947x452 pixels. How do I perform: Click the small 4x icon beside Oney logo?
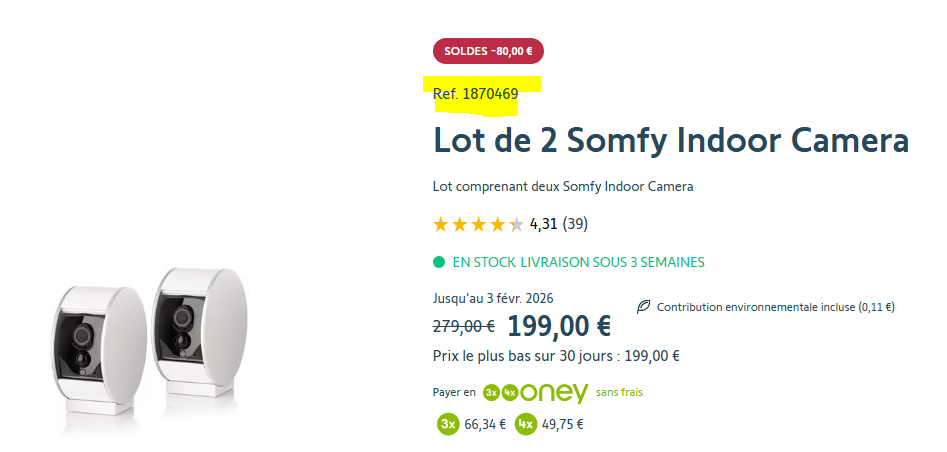[x=509, y=393]
